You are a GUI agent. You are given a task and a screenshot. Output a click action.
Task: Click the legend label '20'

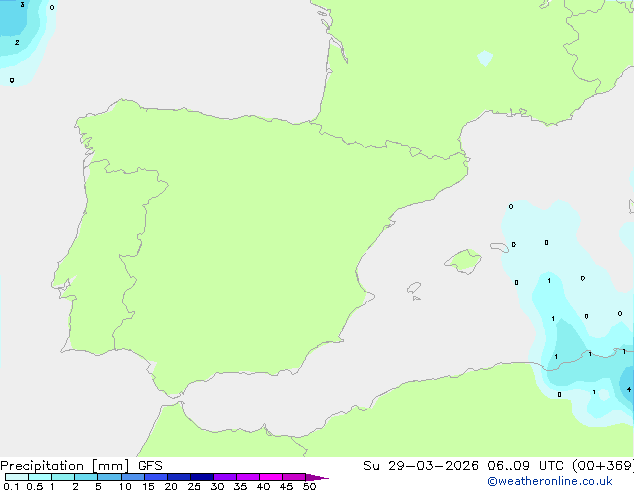point(171,486)
